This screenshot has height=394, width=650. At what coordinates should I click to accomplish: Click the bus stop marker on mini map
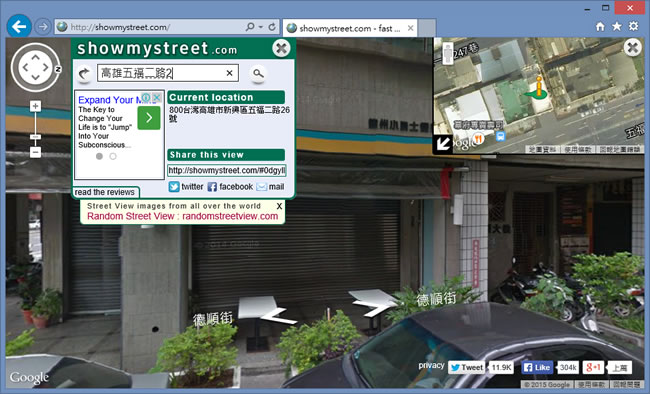500,136
